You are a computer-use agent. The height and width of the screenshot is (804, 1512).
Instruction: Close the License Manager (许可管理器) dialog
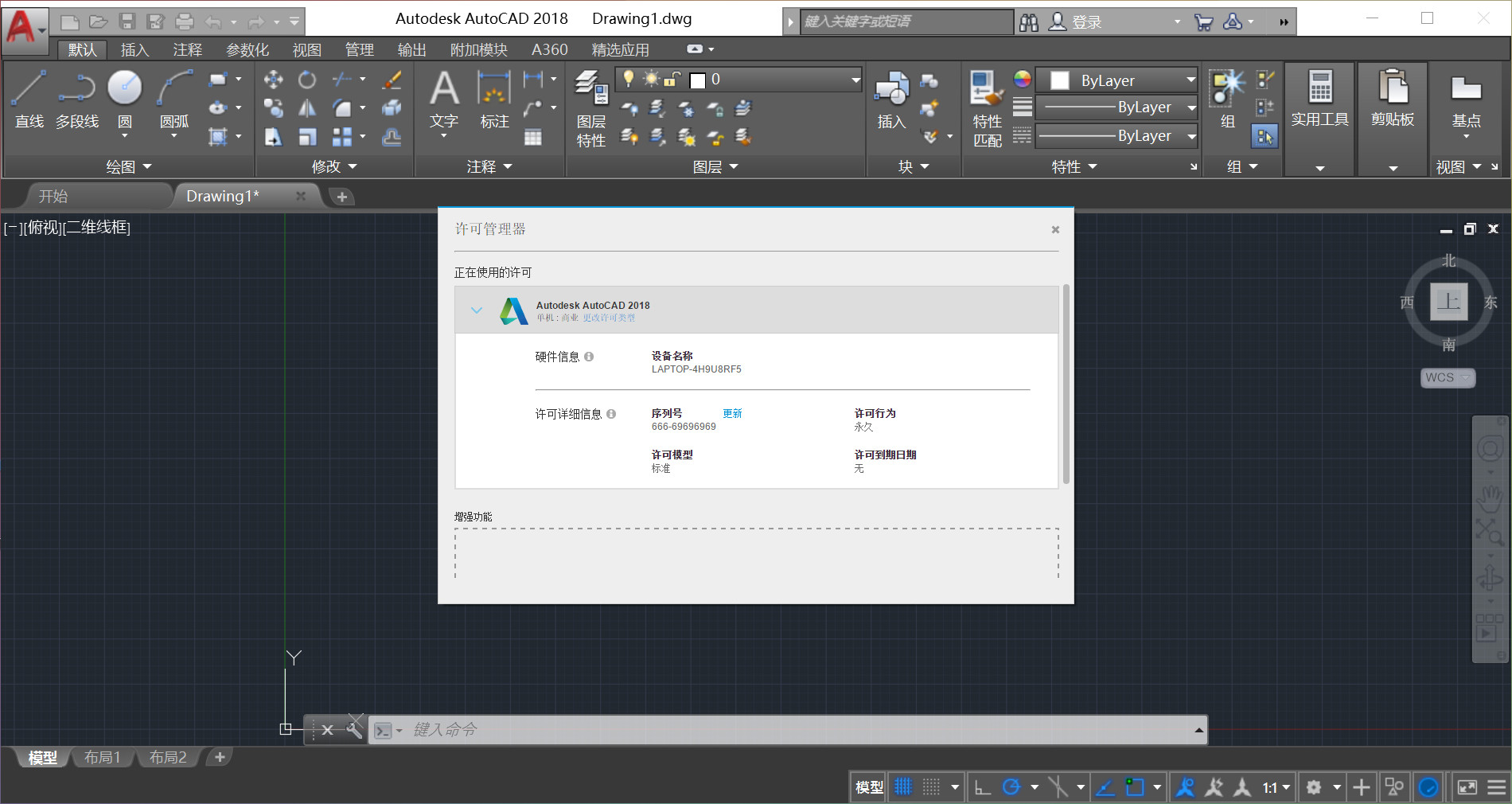click(1055, 229)
